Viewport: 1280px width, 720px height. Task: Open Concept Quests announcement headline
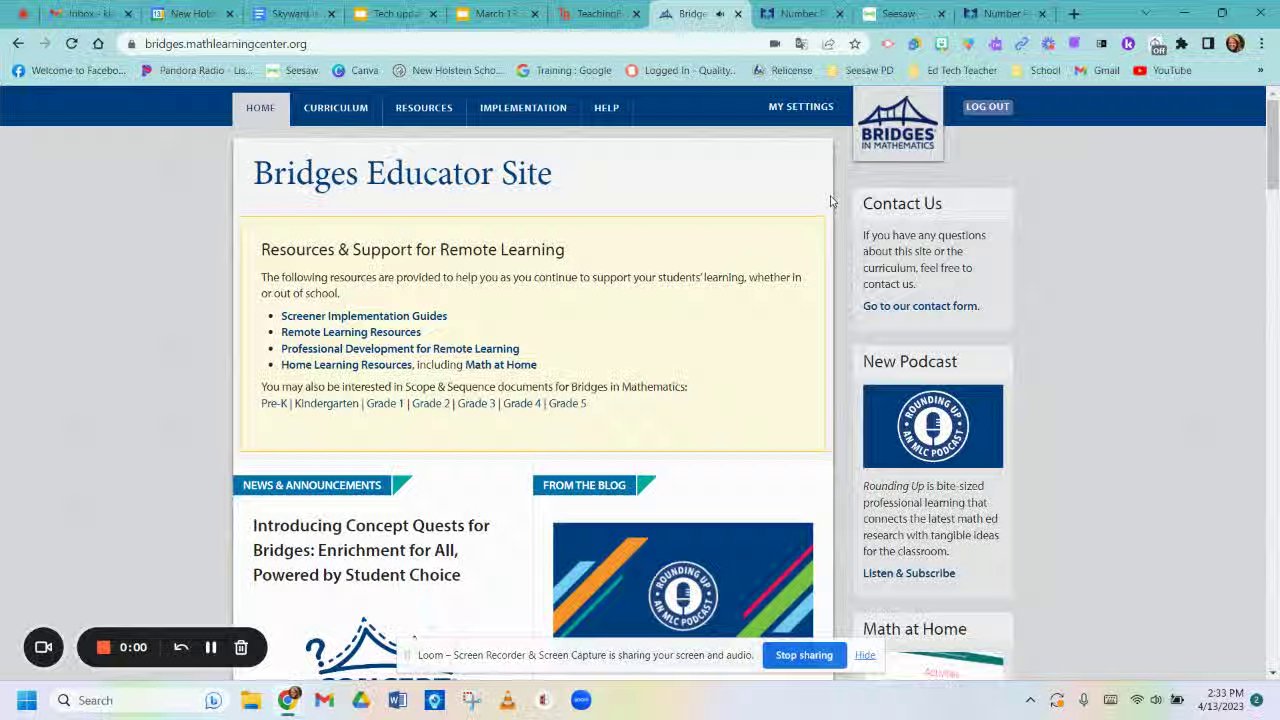point(371,550)
